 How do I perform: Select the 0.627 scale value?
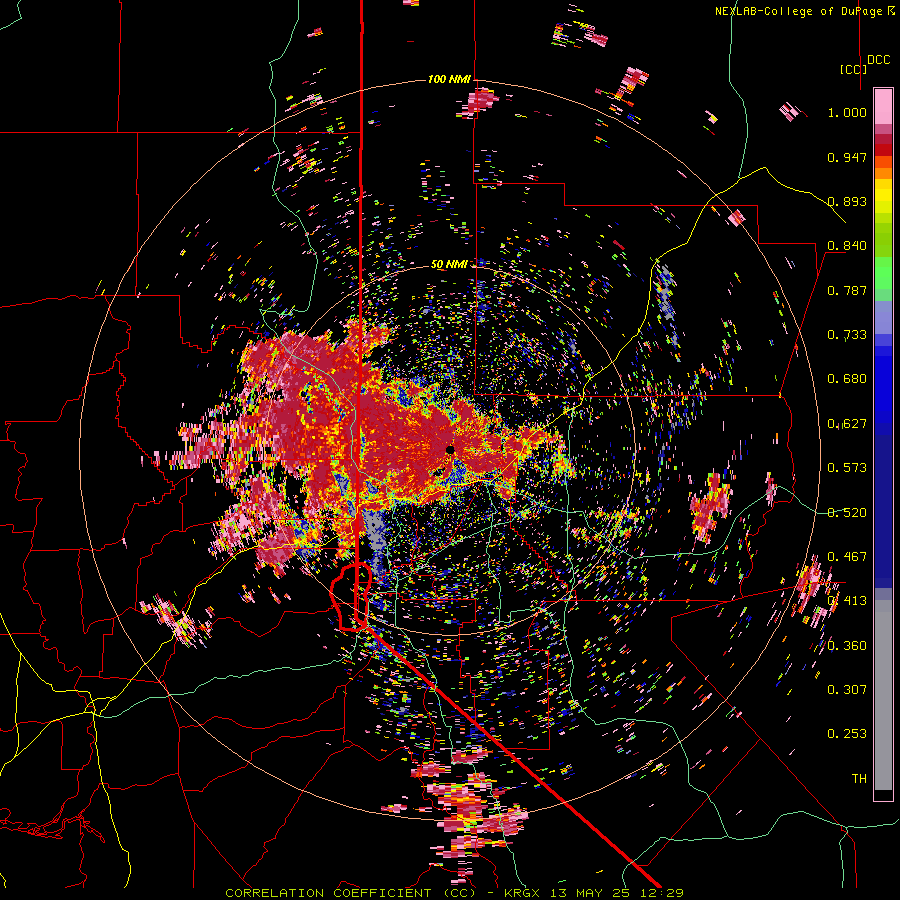[x=847, y=424]
